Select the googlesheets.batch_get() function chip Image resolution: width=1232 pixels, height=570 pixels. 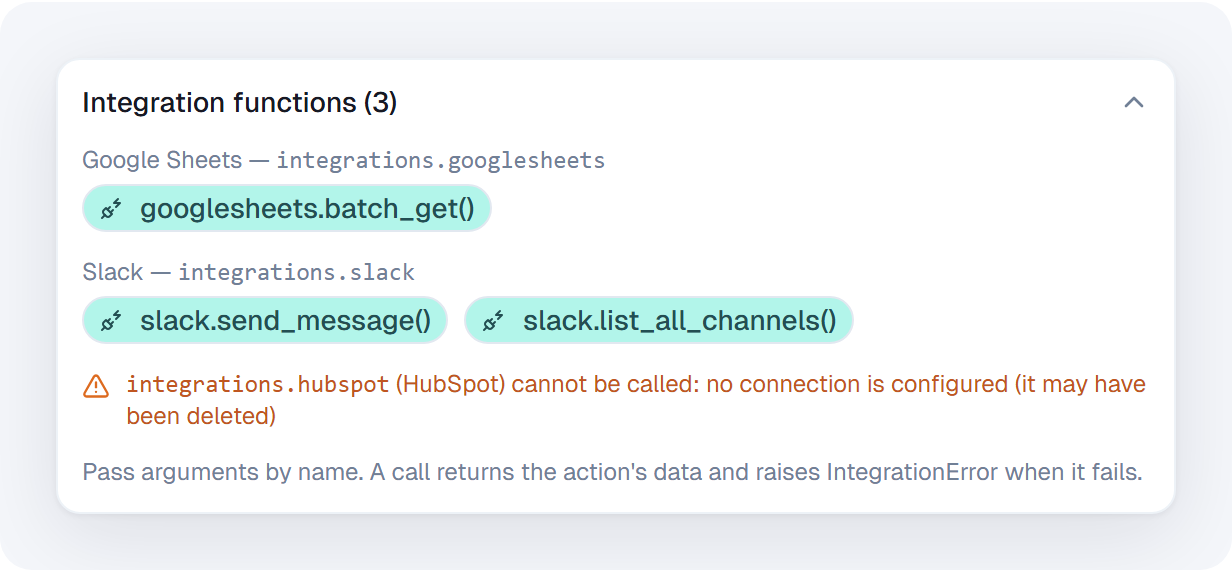[287, 209]
